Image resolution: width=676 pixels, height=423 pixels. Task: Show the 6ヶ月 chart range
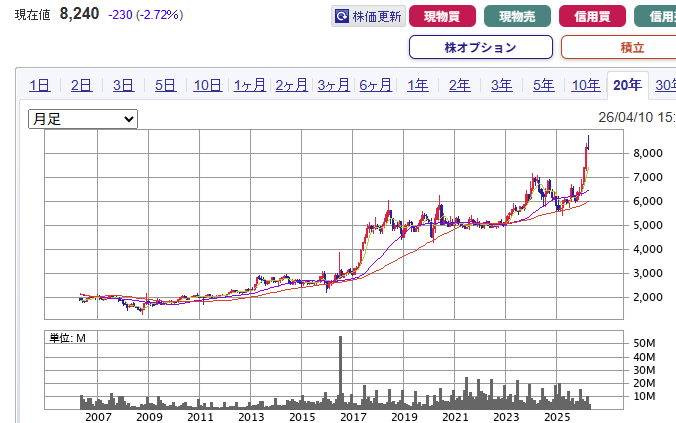tap(376, 85)
